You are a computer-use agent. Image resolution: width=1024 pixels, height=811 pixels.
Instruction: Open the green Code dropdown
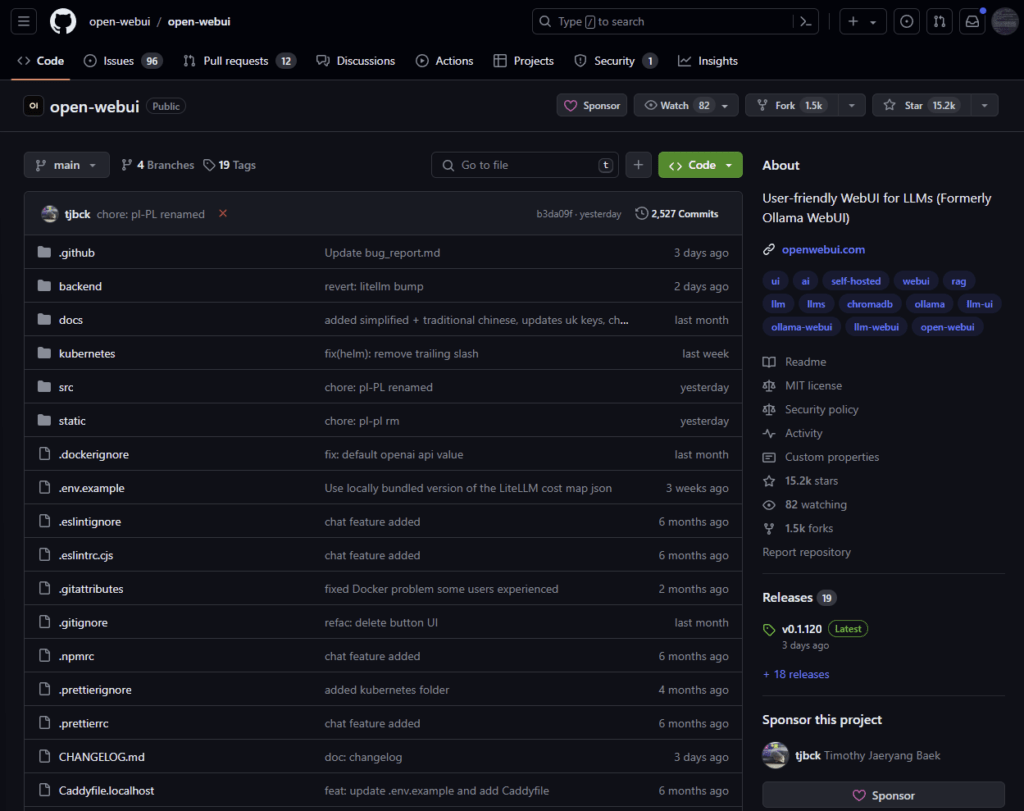(x=700, y=165)
